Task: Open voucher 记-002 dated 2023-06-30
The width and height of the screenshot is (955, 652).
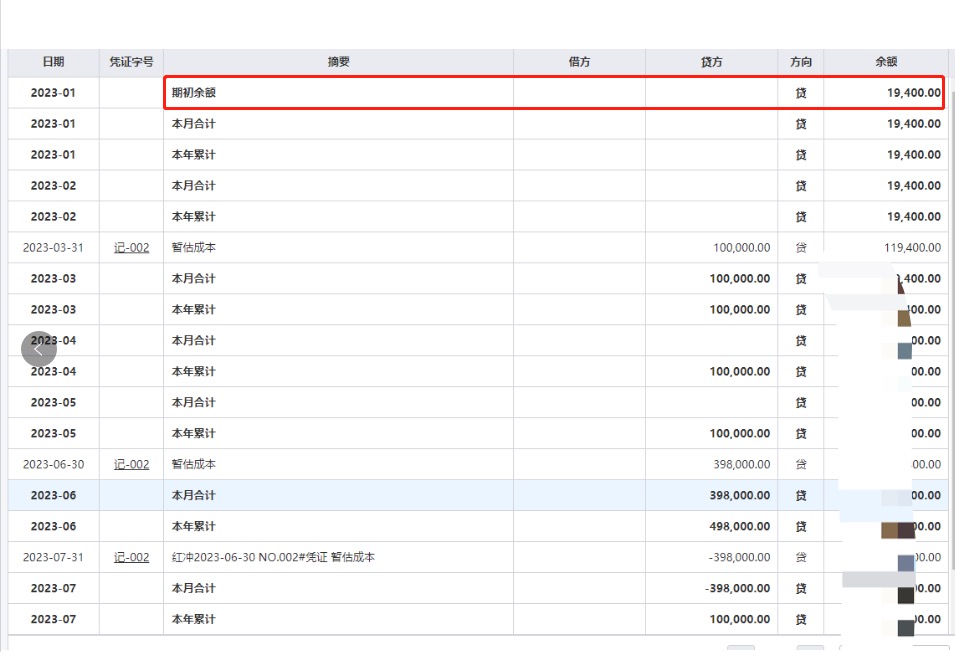Action: (x=131, y=464)
